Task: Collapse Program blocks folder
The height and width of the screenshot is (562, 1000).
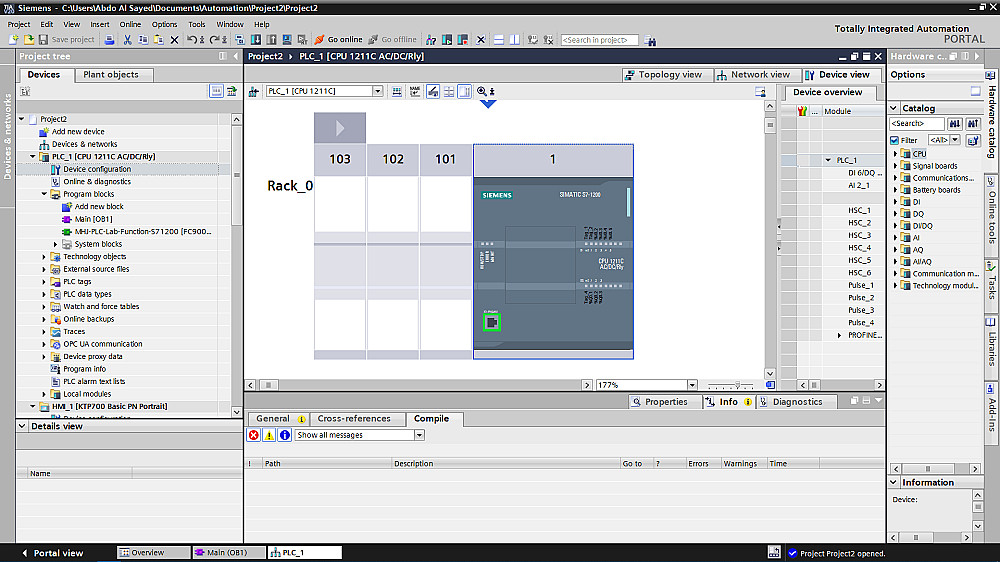Action: click(44, 194)
